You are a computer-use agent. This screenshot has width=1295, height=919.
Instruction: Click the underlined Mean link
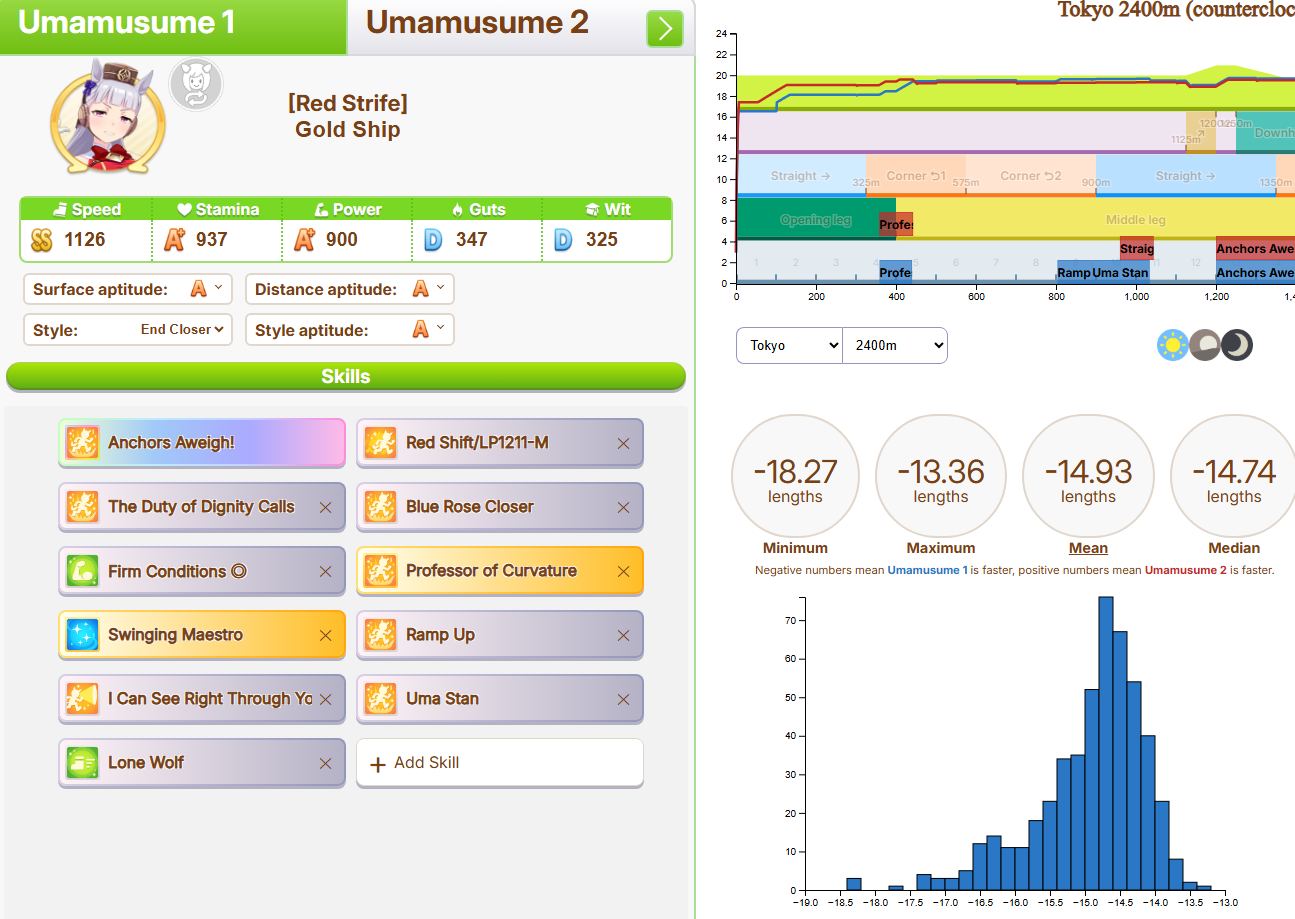point(1088,548)
